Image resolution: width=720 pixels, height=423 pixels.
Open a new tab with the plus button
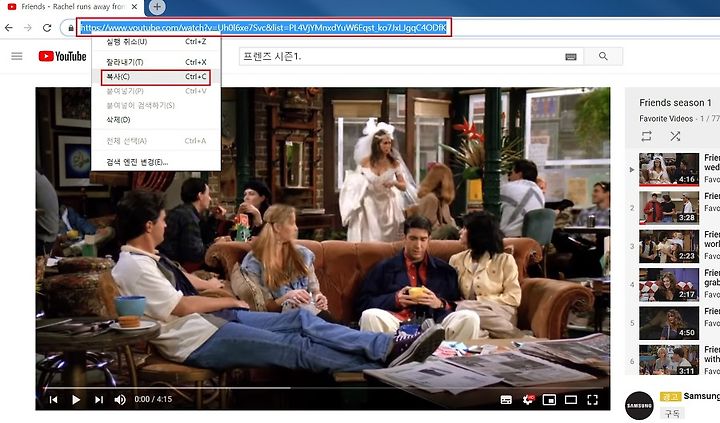pos(157,7)
